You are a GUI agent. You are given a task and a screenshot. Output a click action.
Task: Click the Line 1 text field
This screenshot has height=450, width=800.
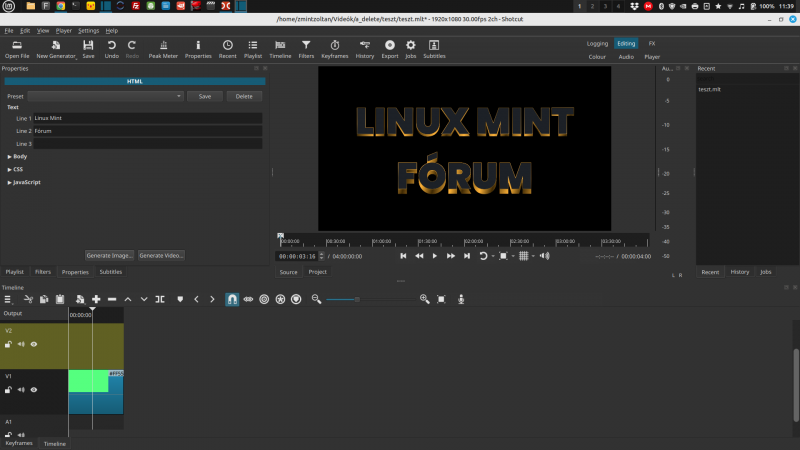(x=147, y=118)
